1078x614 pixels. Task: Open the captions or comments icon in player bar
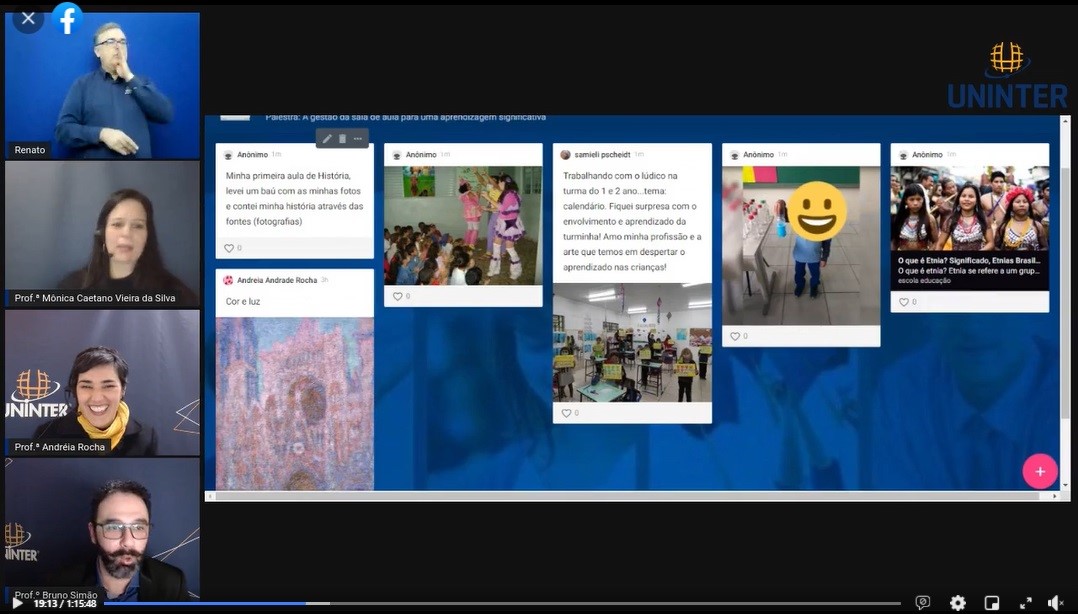(922, 603)
